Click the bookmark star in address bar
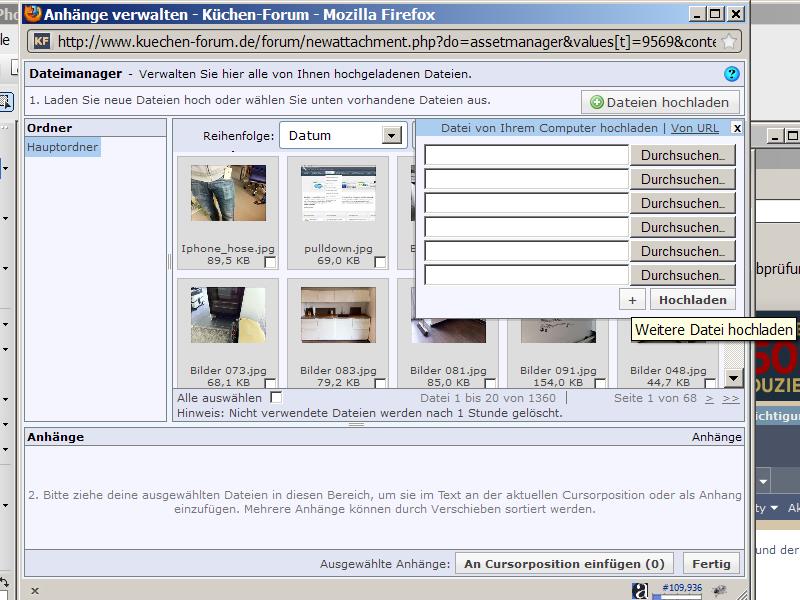Viewport: 800px width, 600px height. coord(729,42)
